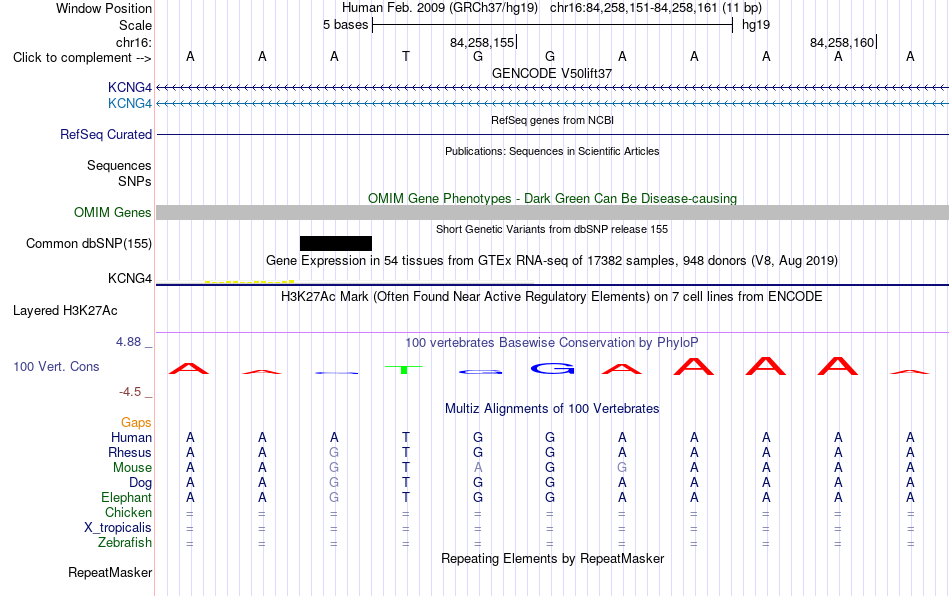Click the KCNG4 GTEx expression label

130,279
